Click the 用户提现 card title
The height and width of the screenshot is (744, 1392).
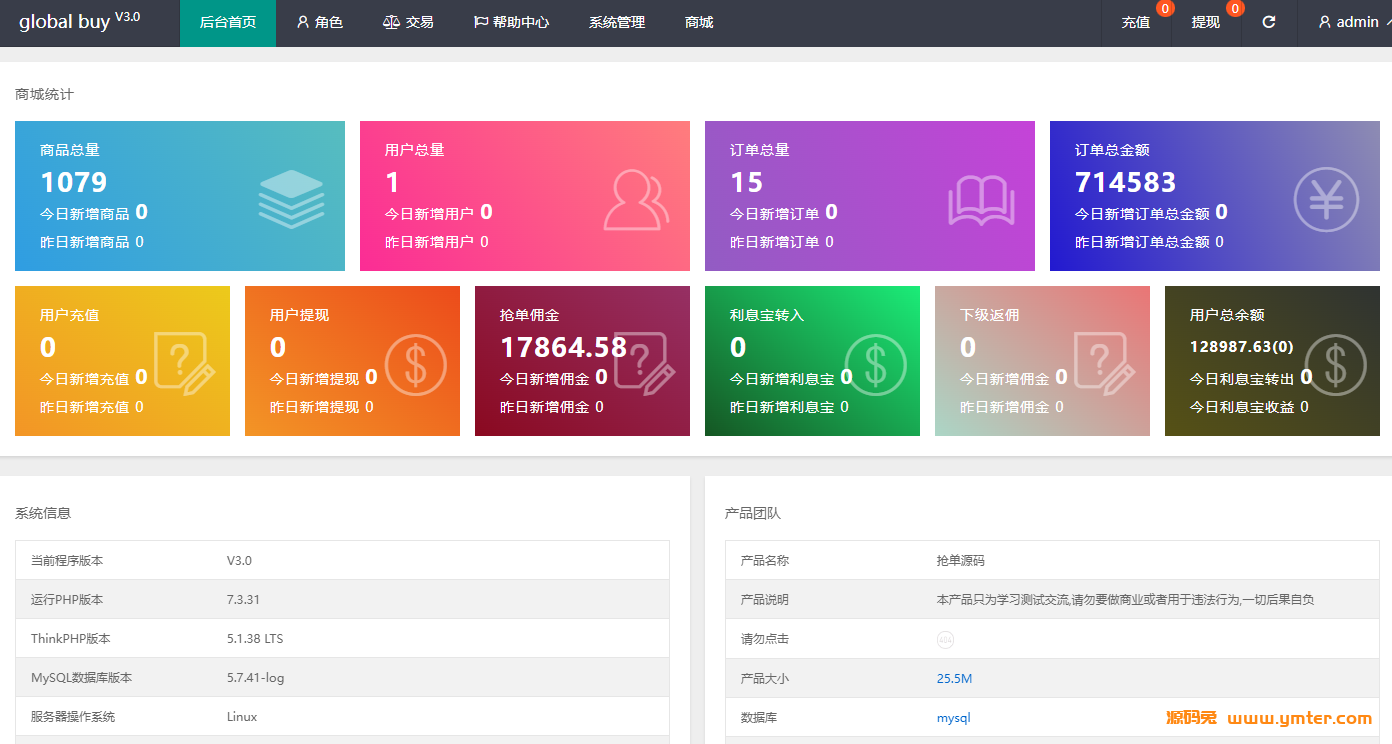tap(300, 315)
